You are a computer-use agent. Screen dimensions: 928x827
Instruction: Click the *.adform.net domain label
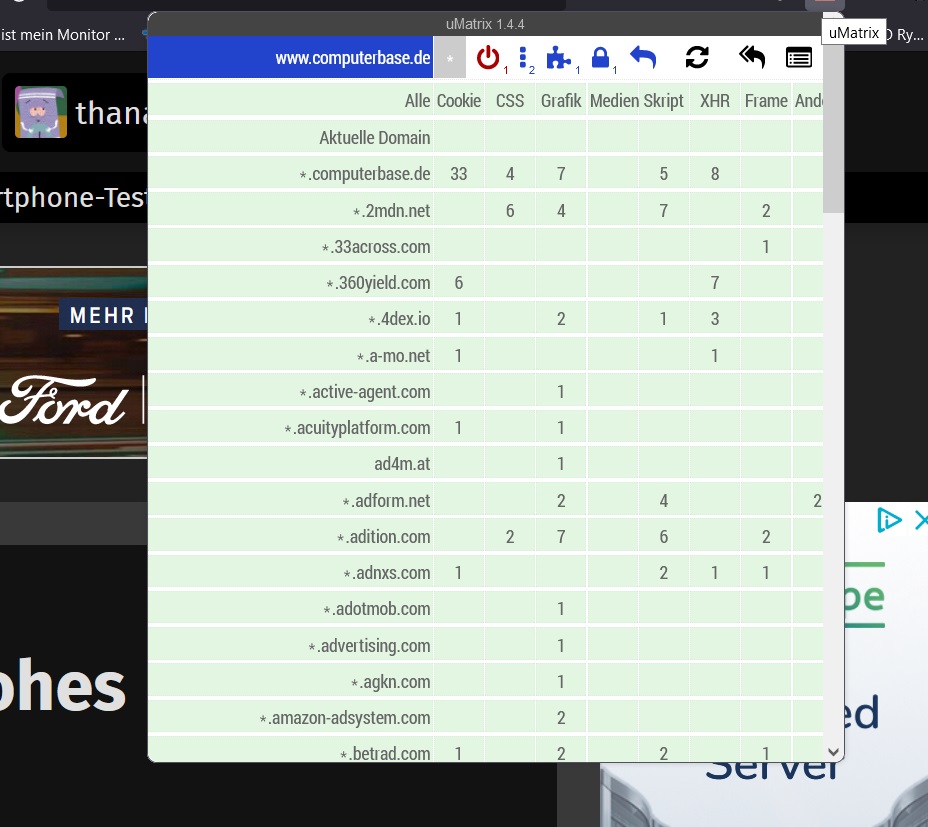tap(386, 500)
